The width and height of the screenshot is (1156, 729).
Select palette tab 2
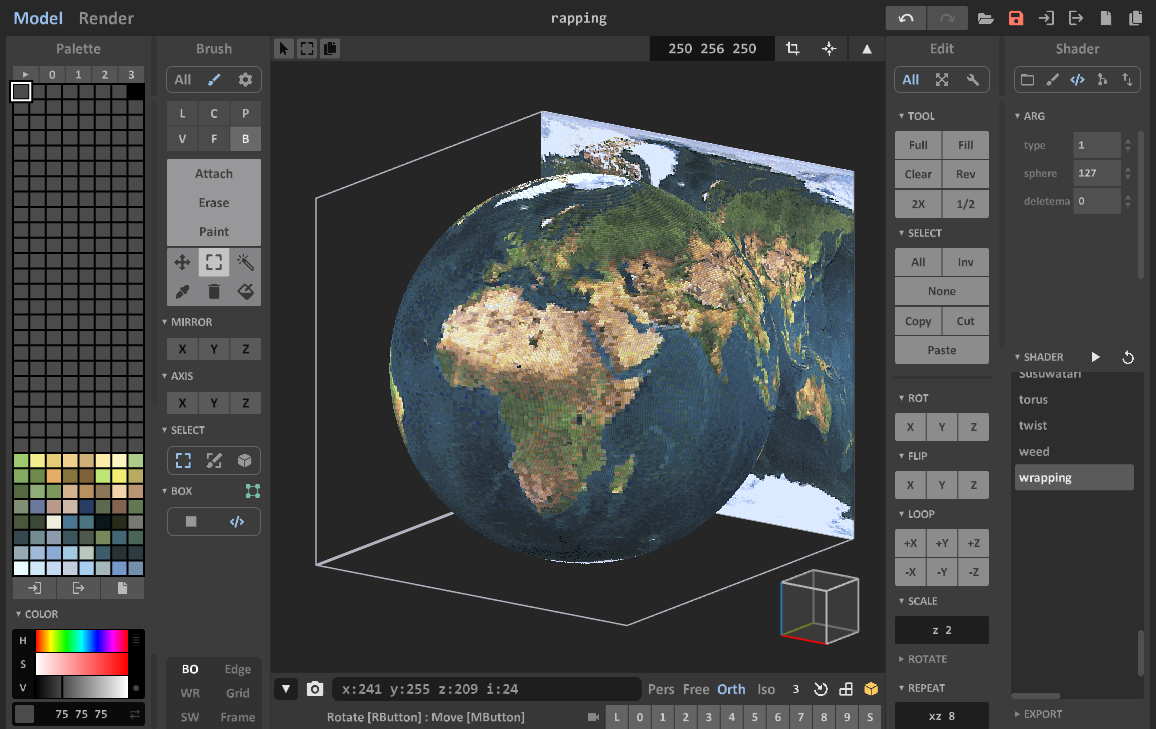point(105,74)
